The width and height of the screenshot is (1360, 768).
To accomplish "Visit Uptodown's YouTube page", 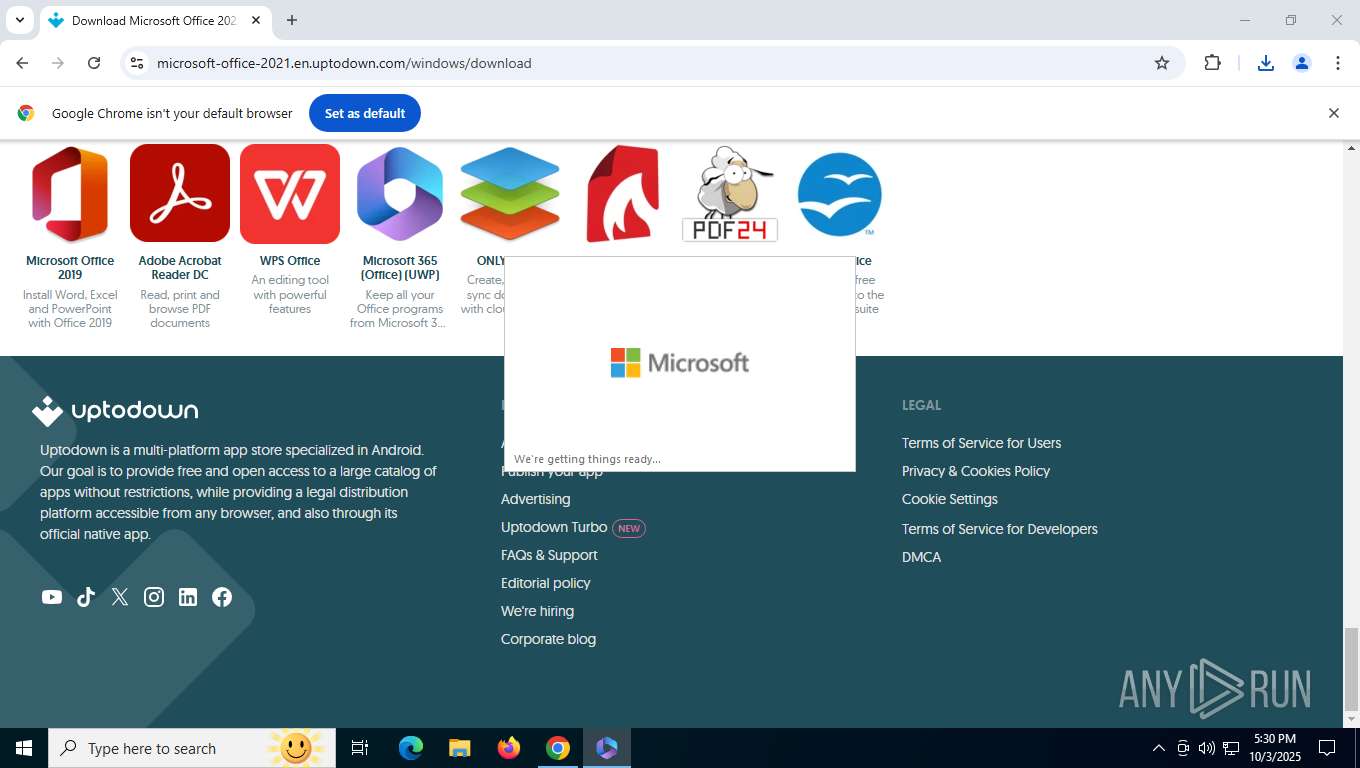I will click(52, 597).
